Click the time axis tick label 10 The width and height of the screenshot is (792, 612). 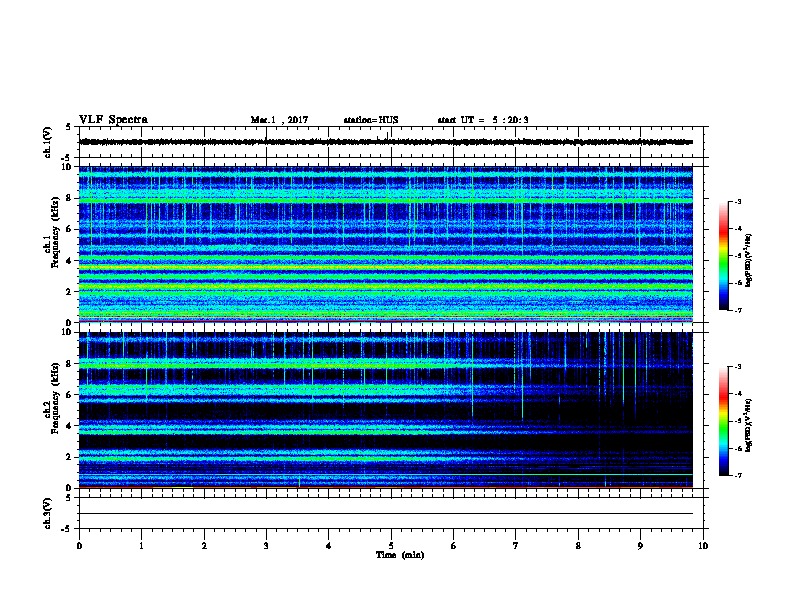(x=703, y=546)
